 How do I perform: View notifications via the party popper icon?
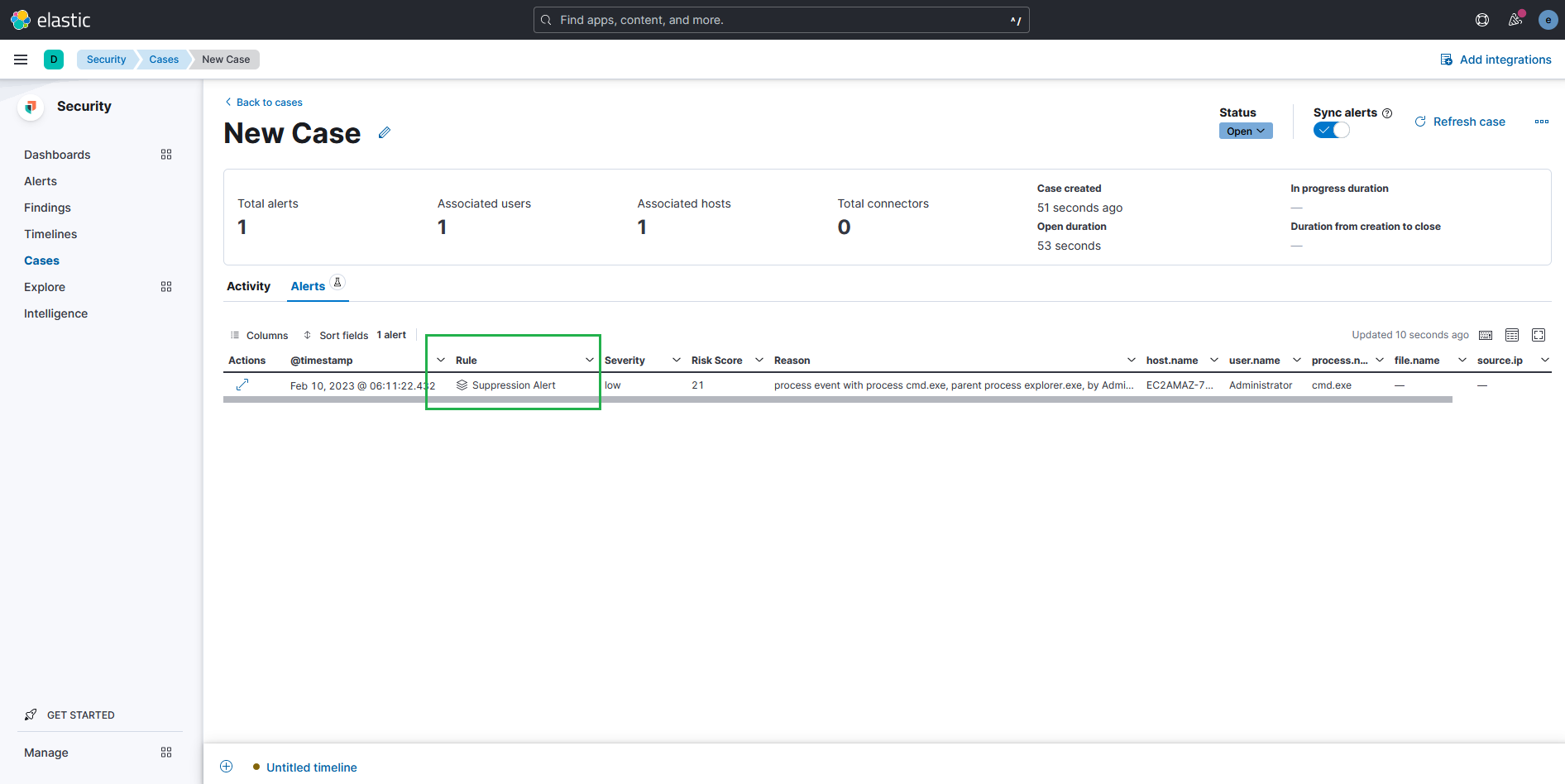click(1515, 19)
